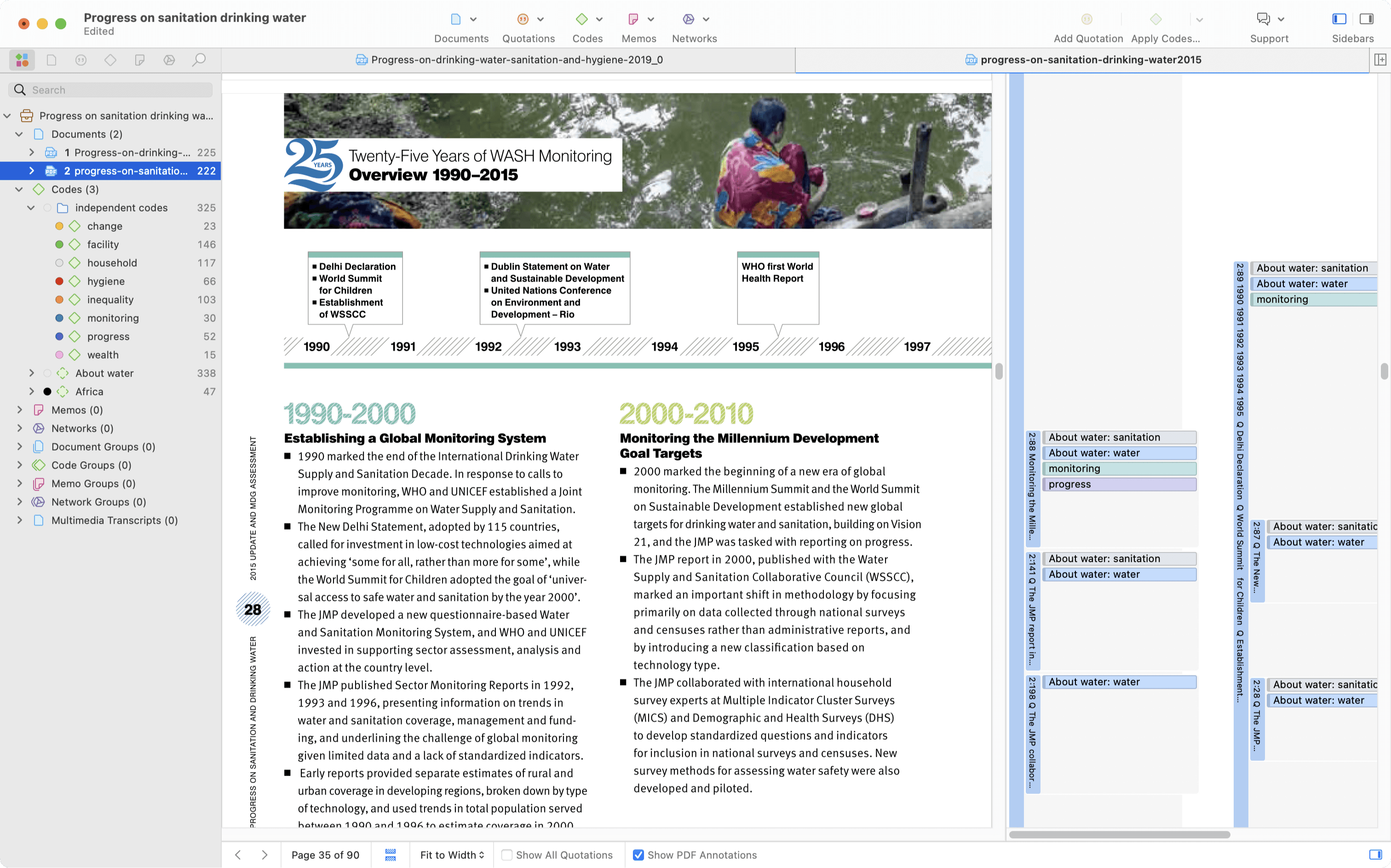The height and width of the screenshot is (868, 1391).
Task: Open the Networks manager icon
Action: pos(688,19)
